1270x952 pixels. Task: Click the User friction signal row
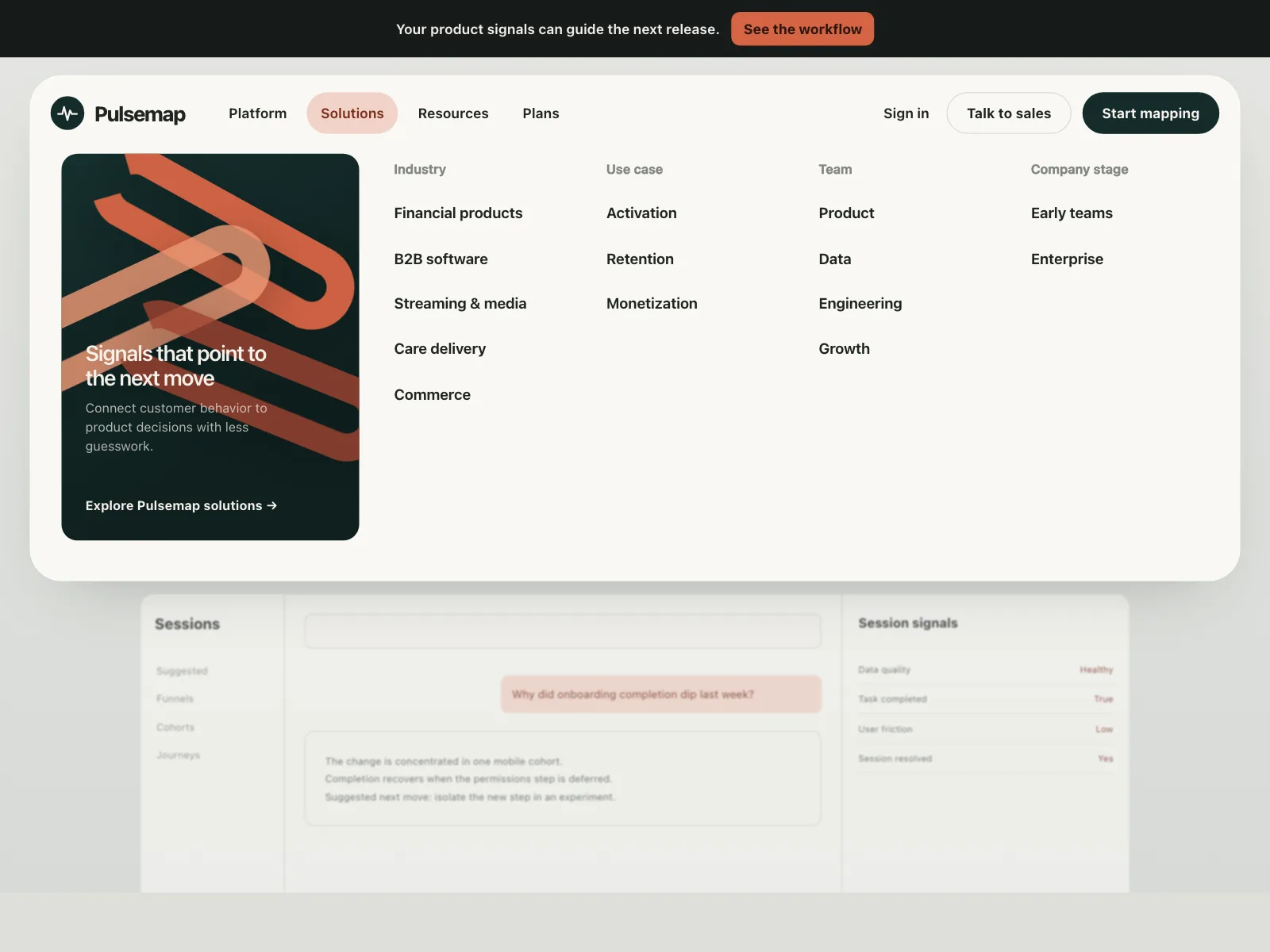[986, 729]
